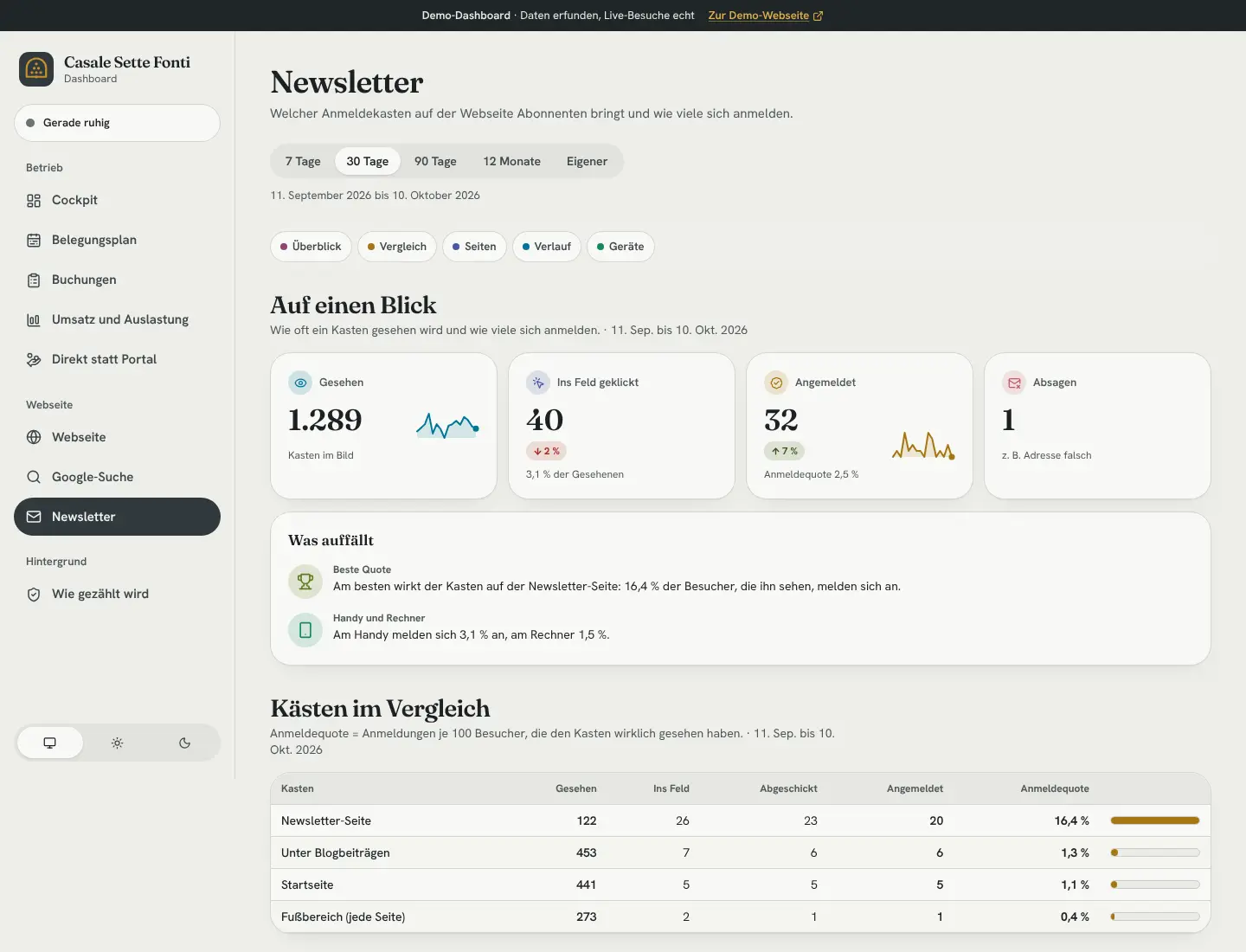The width and height of the screenshot is (1246, 952).
Task: Click the checkmark icon on Angemeldet card
Action: pos(776,383)
